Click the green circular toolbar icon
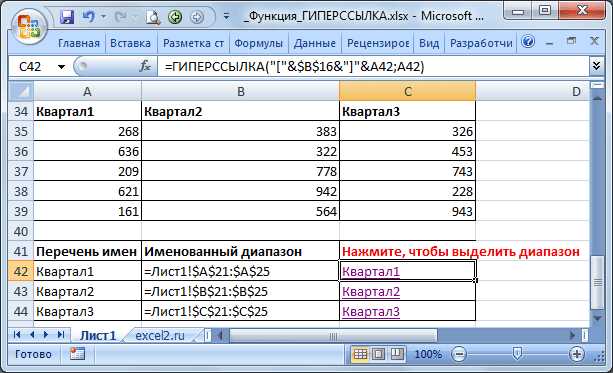The image size is (613, 373). (x=175, y=17)
